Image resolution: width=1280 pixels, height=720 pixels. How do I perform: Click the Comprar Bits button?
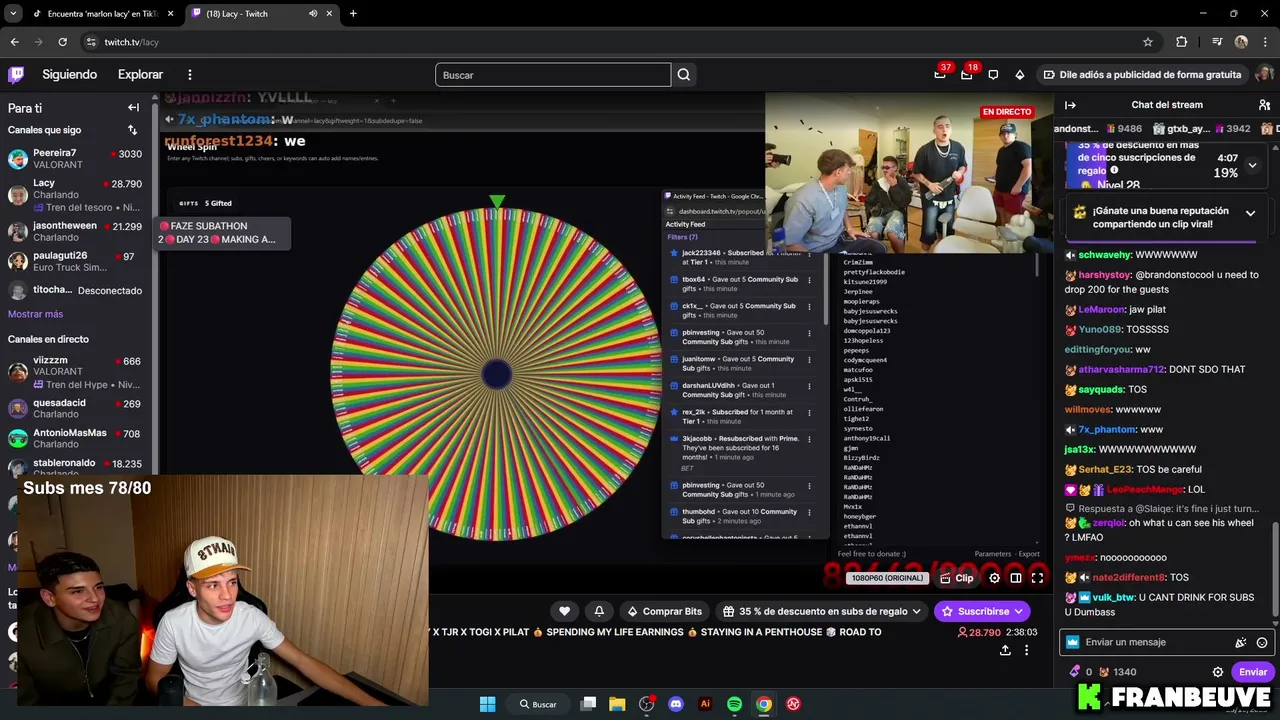point(664,611)
